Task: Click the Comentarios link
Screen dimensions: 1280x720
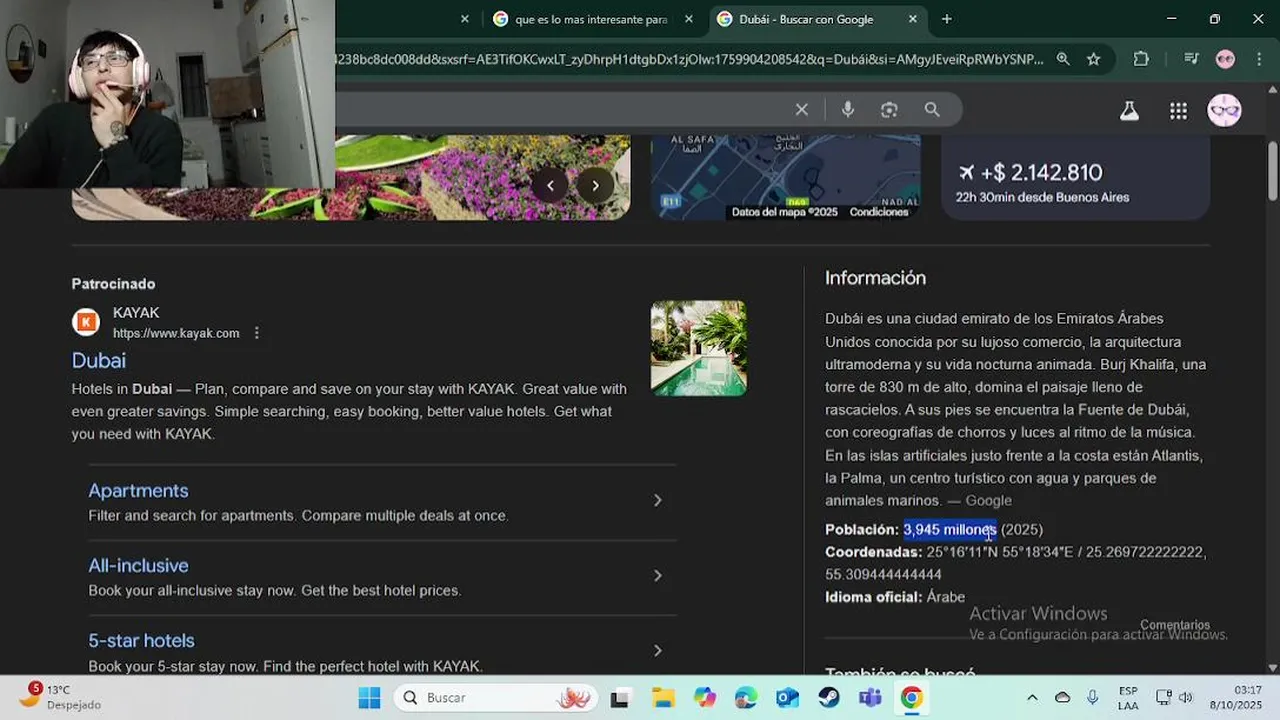Action: [1175, 625]
